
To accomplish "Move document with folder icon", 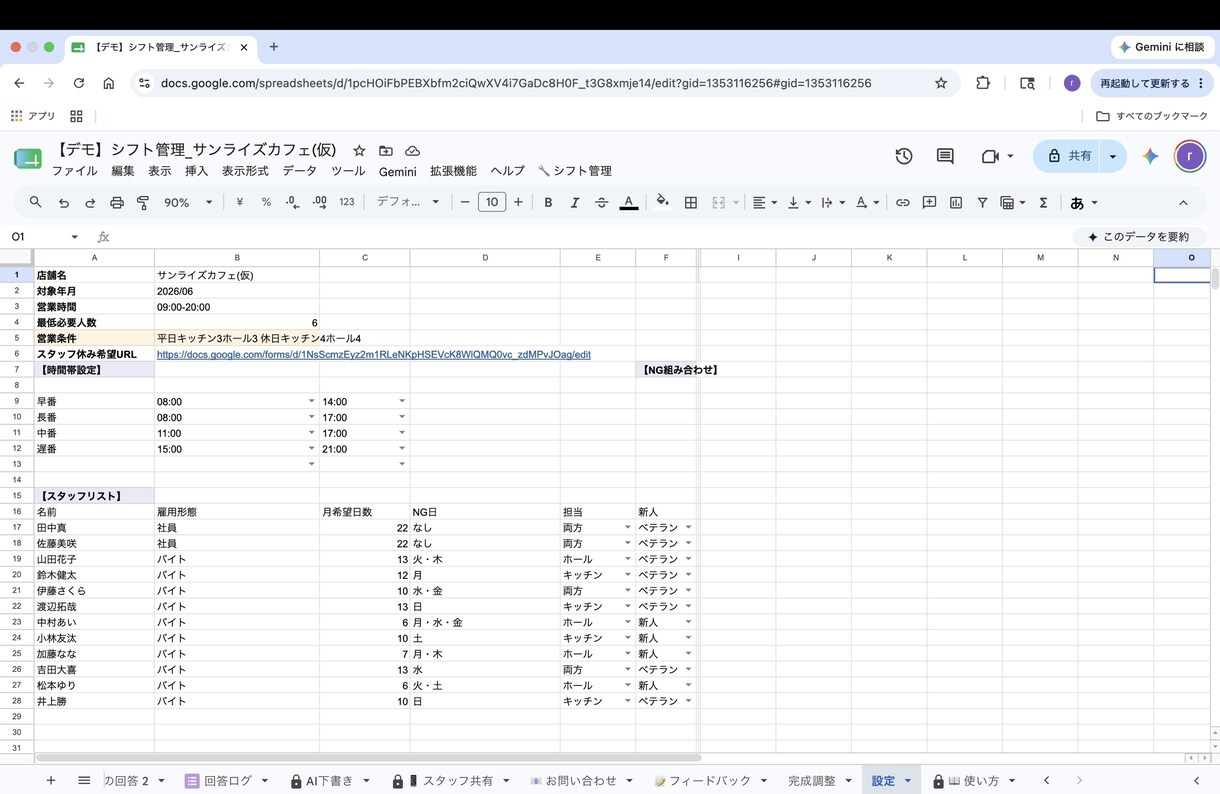I will pos(386,151).
